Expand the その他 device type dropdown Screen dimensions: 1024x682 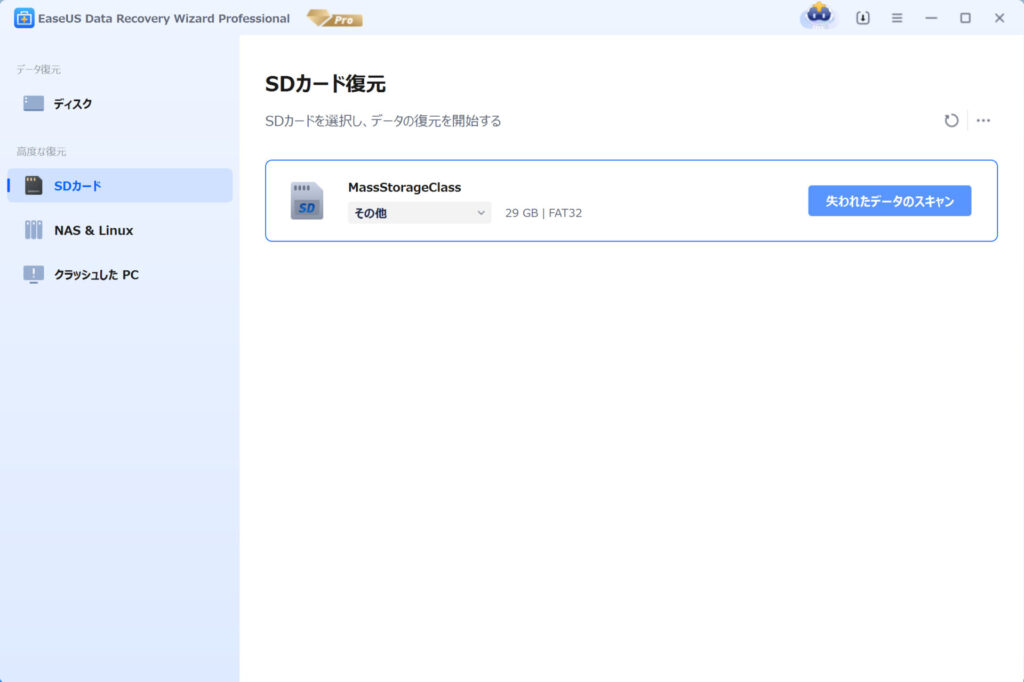click(419, 213)
